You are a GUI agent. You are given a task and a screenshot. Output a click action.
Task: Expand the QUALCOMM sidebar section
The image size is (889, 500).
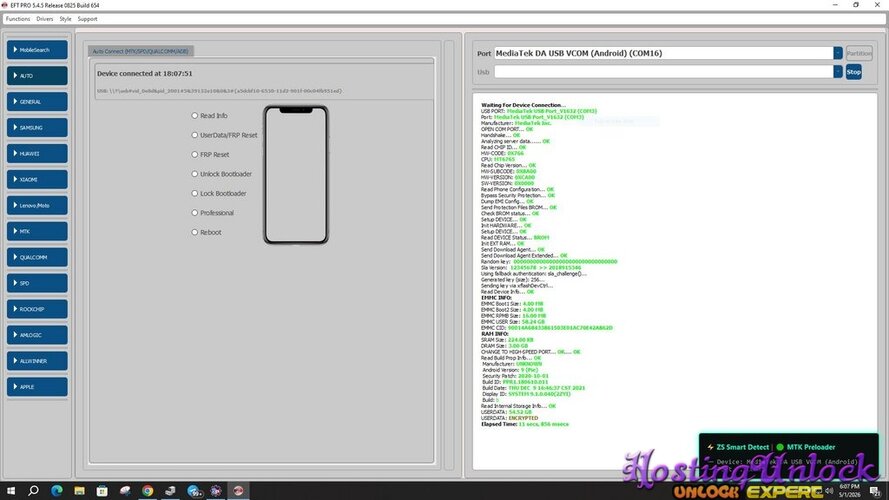click(37, 257)
